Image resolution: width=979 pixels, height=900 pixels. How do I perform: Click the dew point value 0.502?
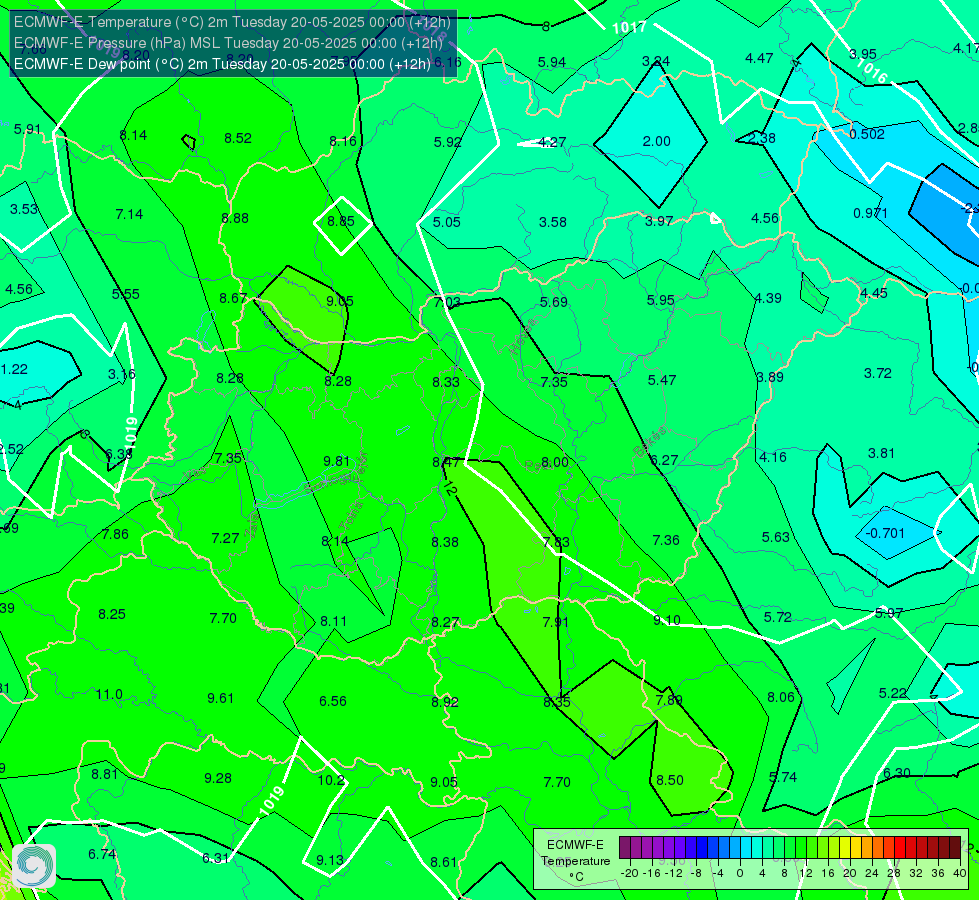[x=867, y=134]
